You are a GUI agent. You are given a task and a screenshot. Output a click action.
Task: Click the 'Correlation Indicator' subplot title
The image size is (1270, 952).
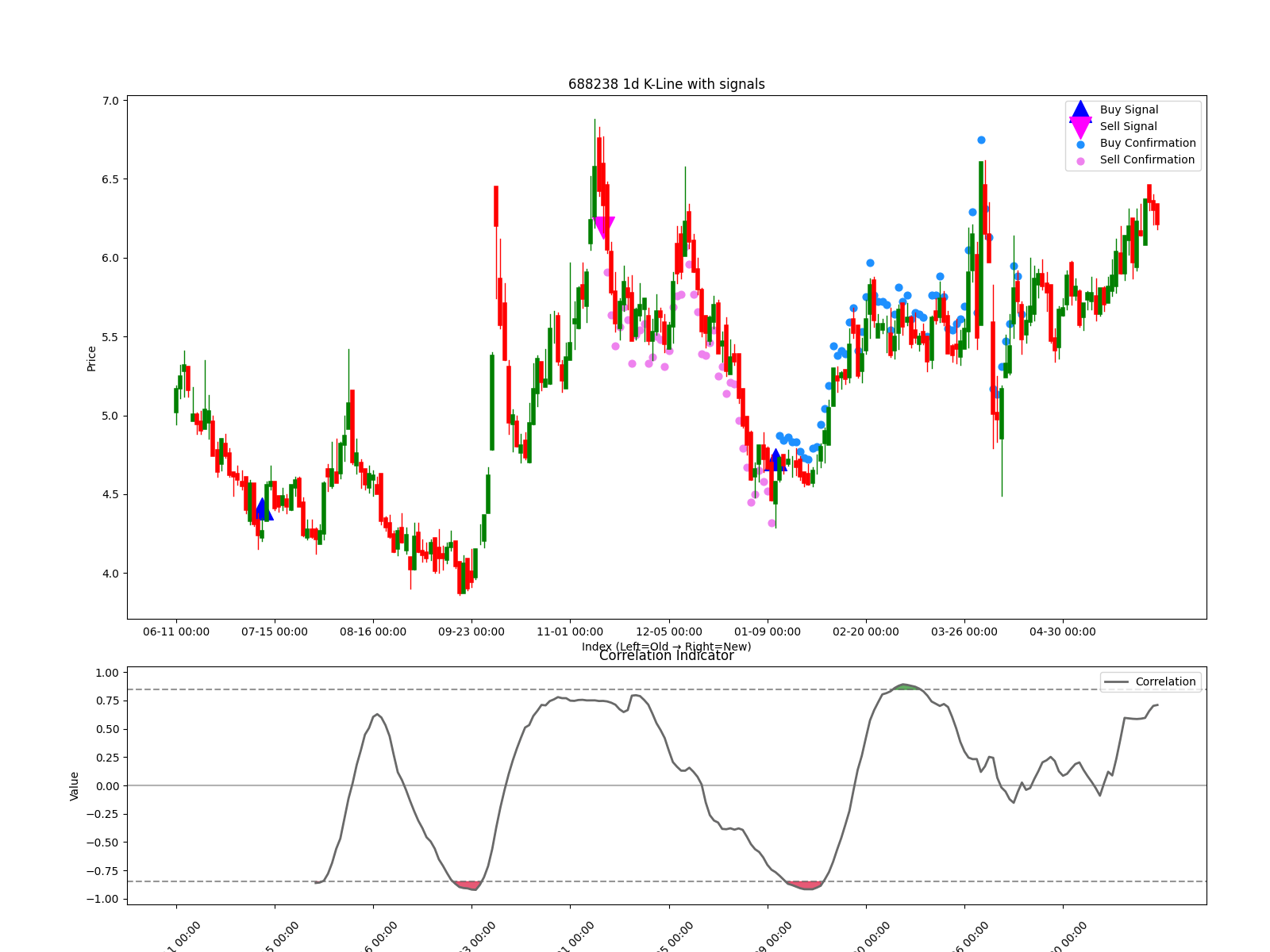pyautogui.click(x=667, y=656)
